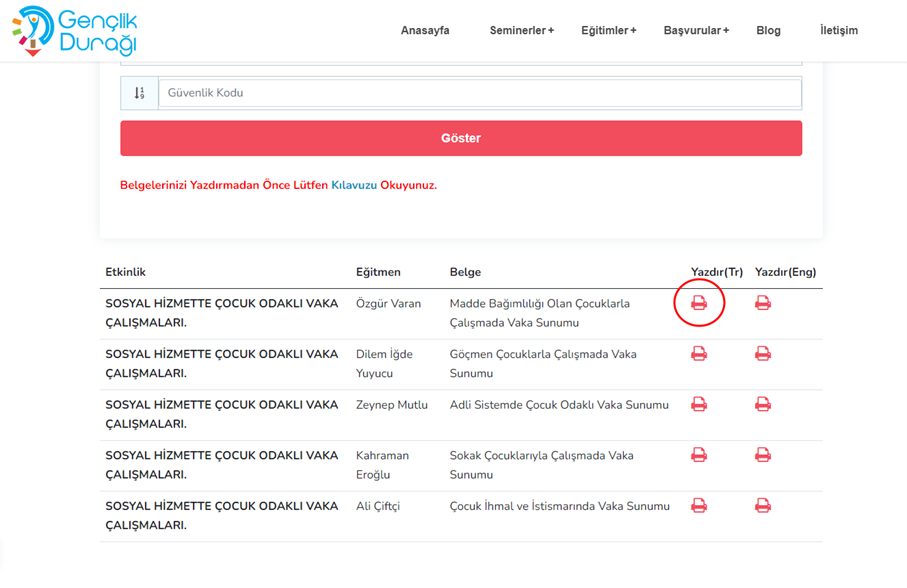This screenshot has height=588, width=907.
Task: Click Sokak Çocuklarıyla Çalışmada Vaka Sunumu text
Action: point(542,465)
